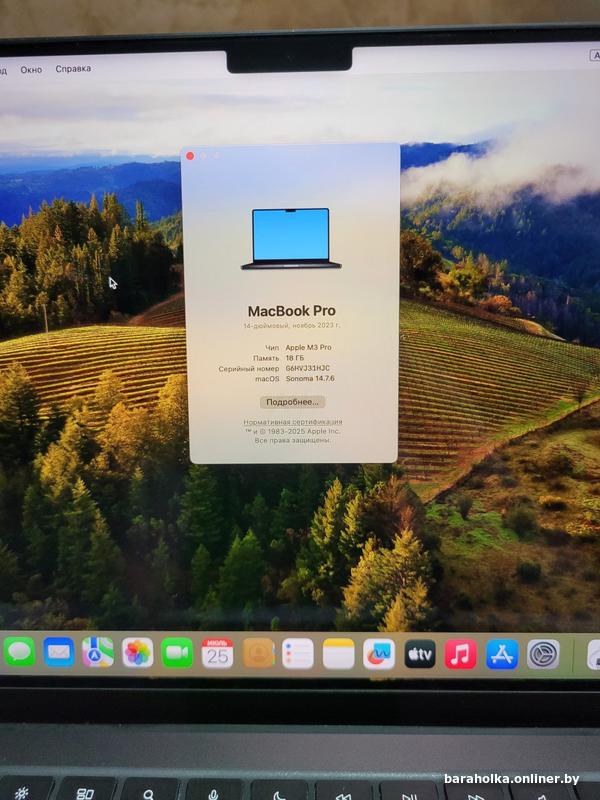Open the Contacts app in the Dock
Screen dimensions: 600x800
[x=259, y=653]
